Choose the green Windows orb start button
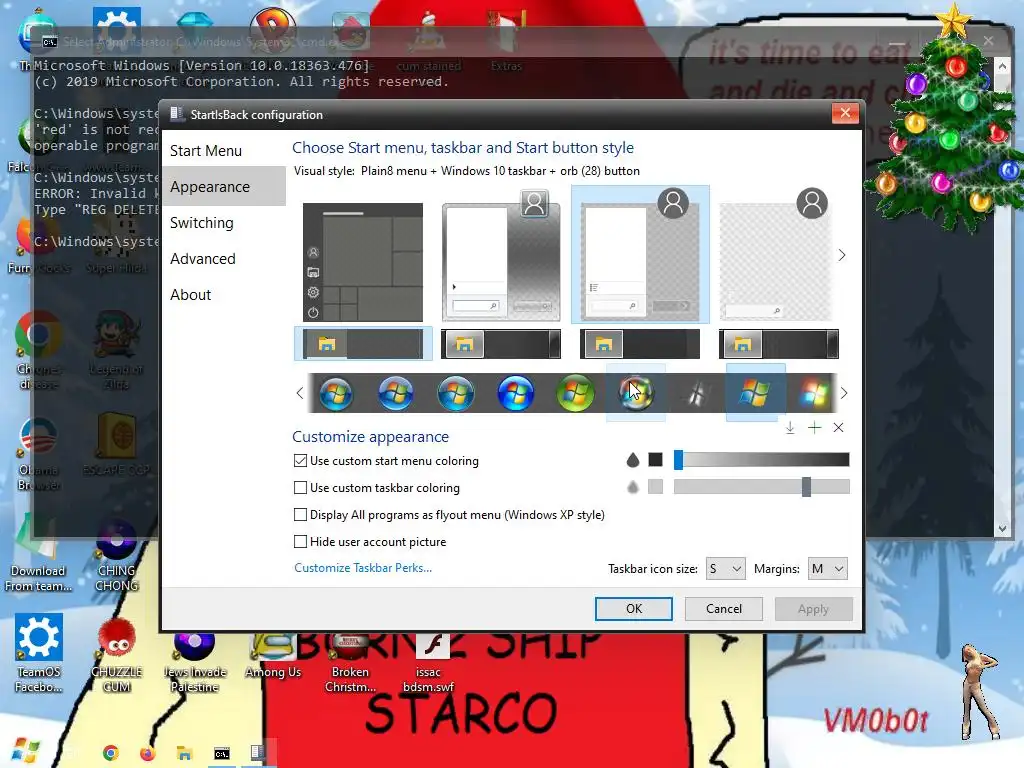Viewport: 1024px width, 768px height. (575, 394)
